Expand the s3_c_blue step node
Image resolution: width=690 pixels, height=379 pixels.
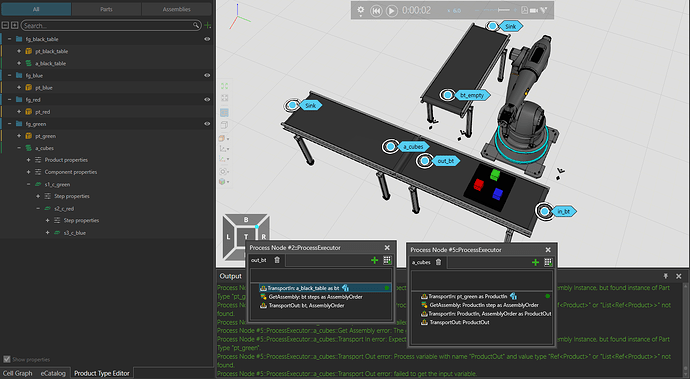(48, 232)
